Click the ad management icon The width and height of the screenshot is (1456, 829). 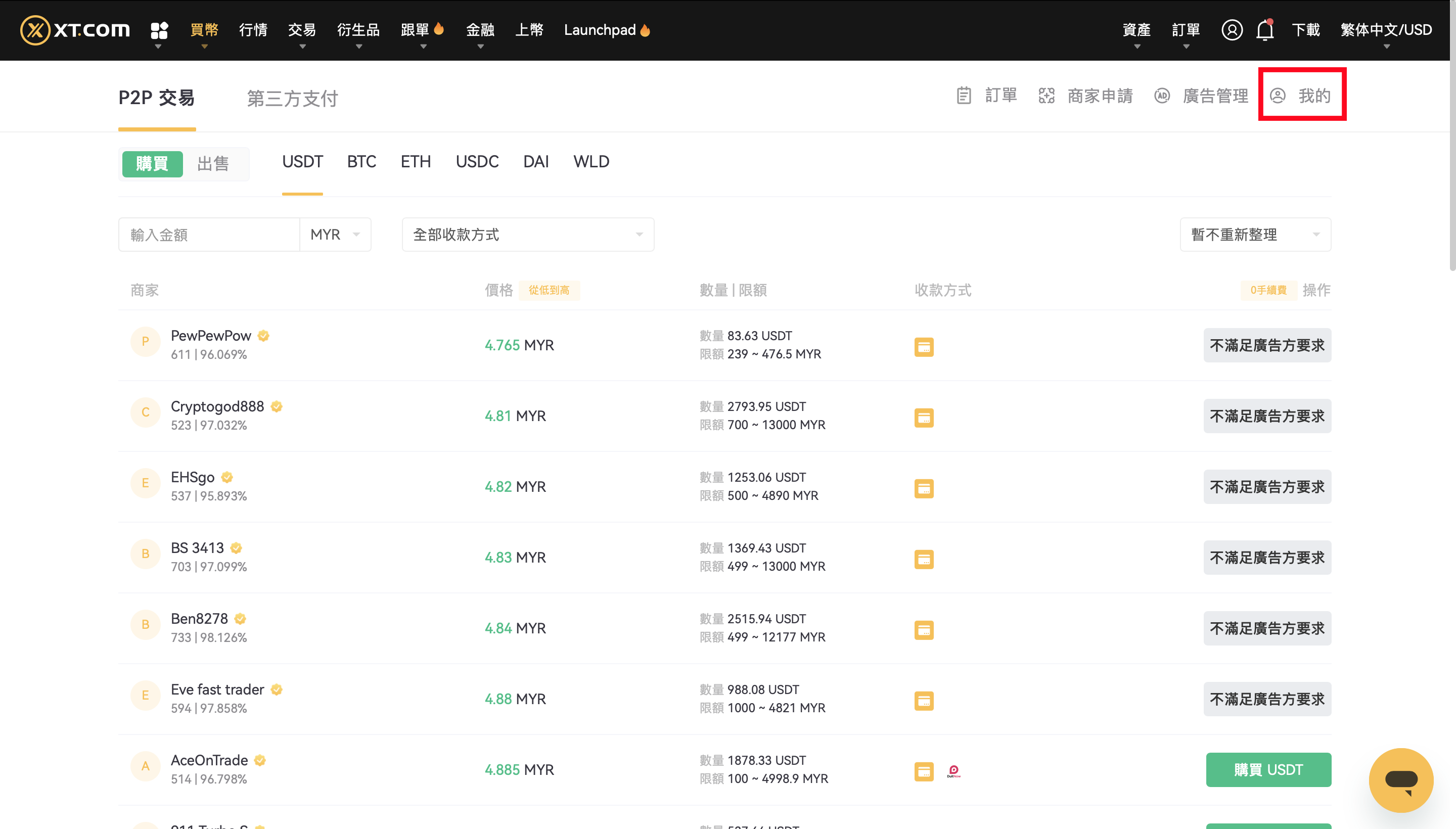click(1162, 96)
